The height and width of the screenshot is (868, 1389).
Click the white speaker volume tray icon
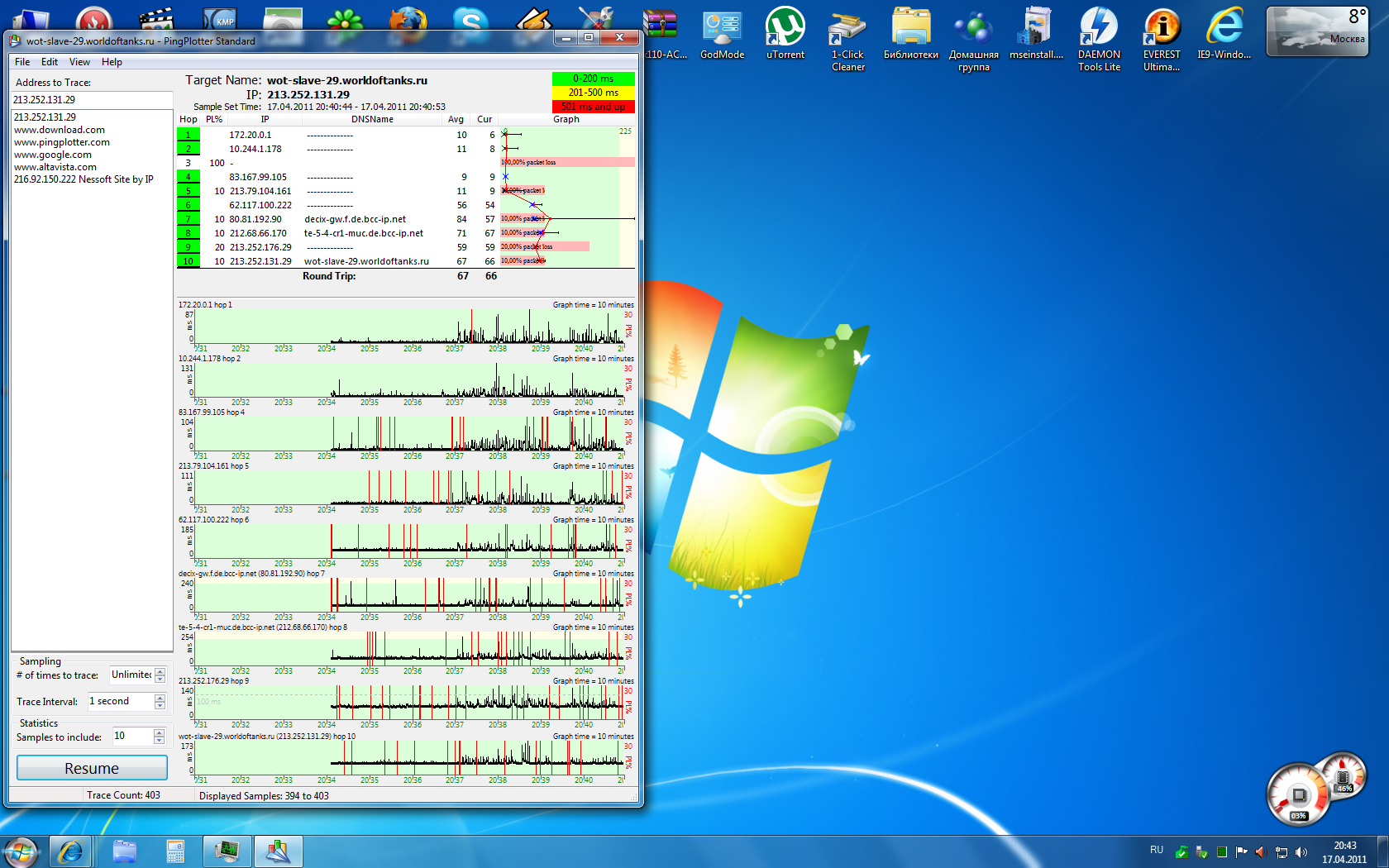(x=1301, y=851)
